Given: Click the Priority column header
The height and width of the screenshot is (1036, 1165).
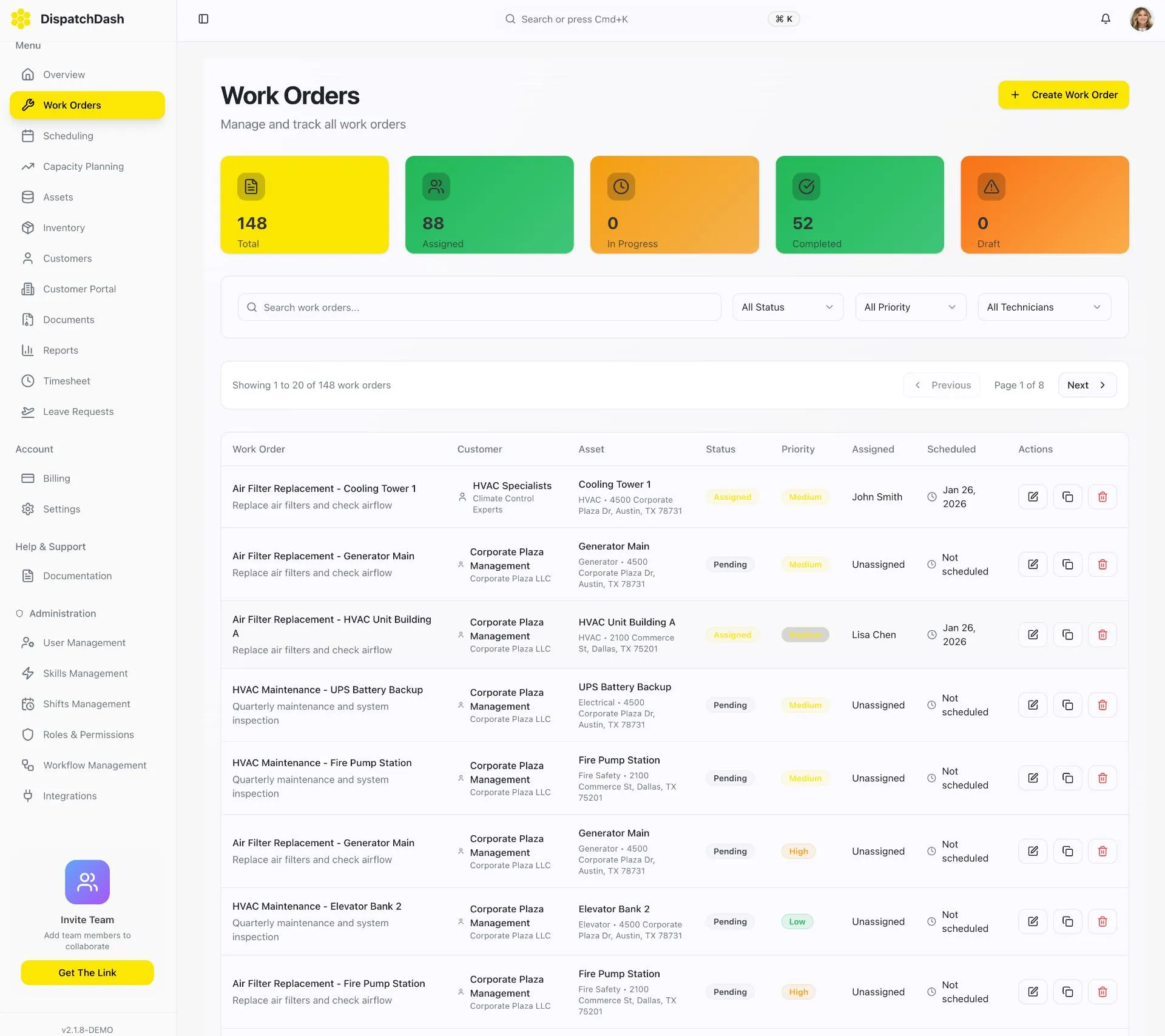Looking at the screenshot, I should [x=797, y=449].
